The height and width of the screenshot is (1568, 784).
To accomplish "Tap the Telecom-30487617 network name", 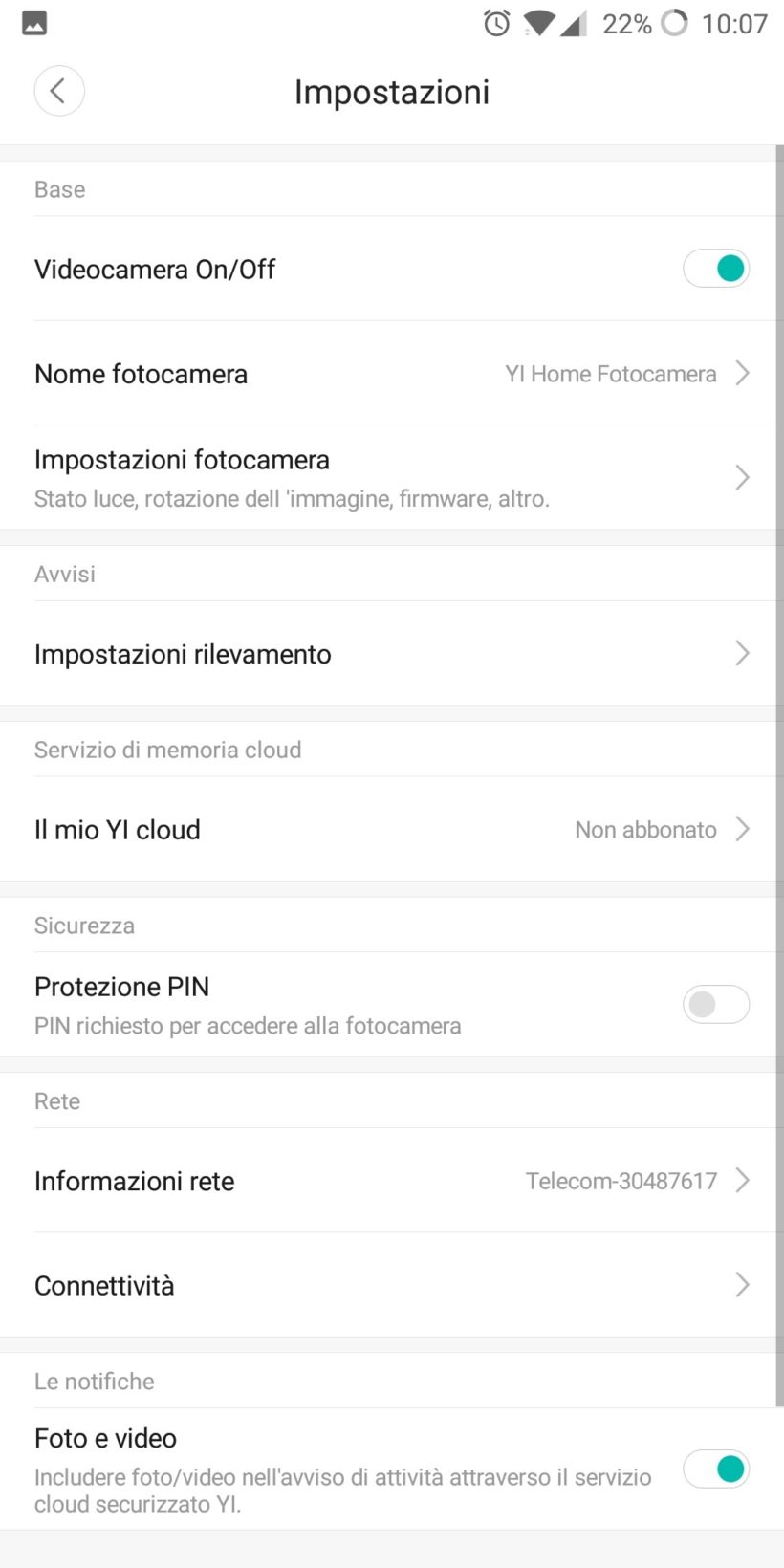I will tap(621, 1181).
